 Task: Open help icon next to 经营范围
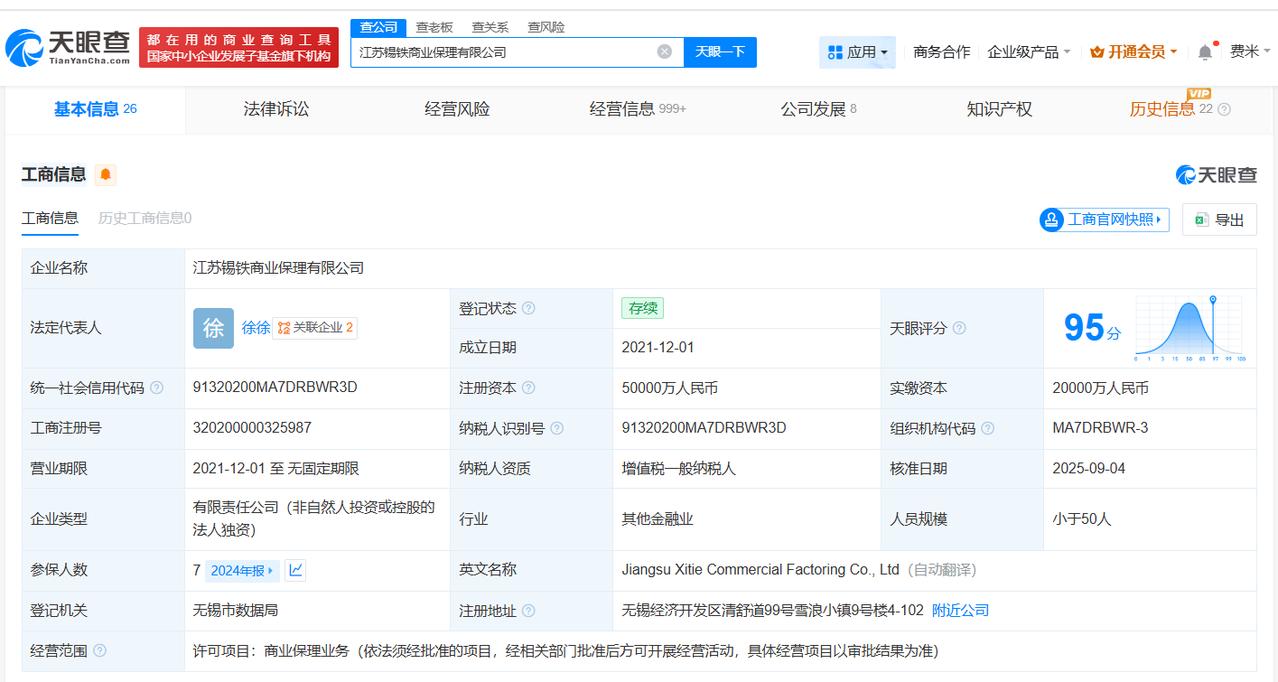click(99, 651)
